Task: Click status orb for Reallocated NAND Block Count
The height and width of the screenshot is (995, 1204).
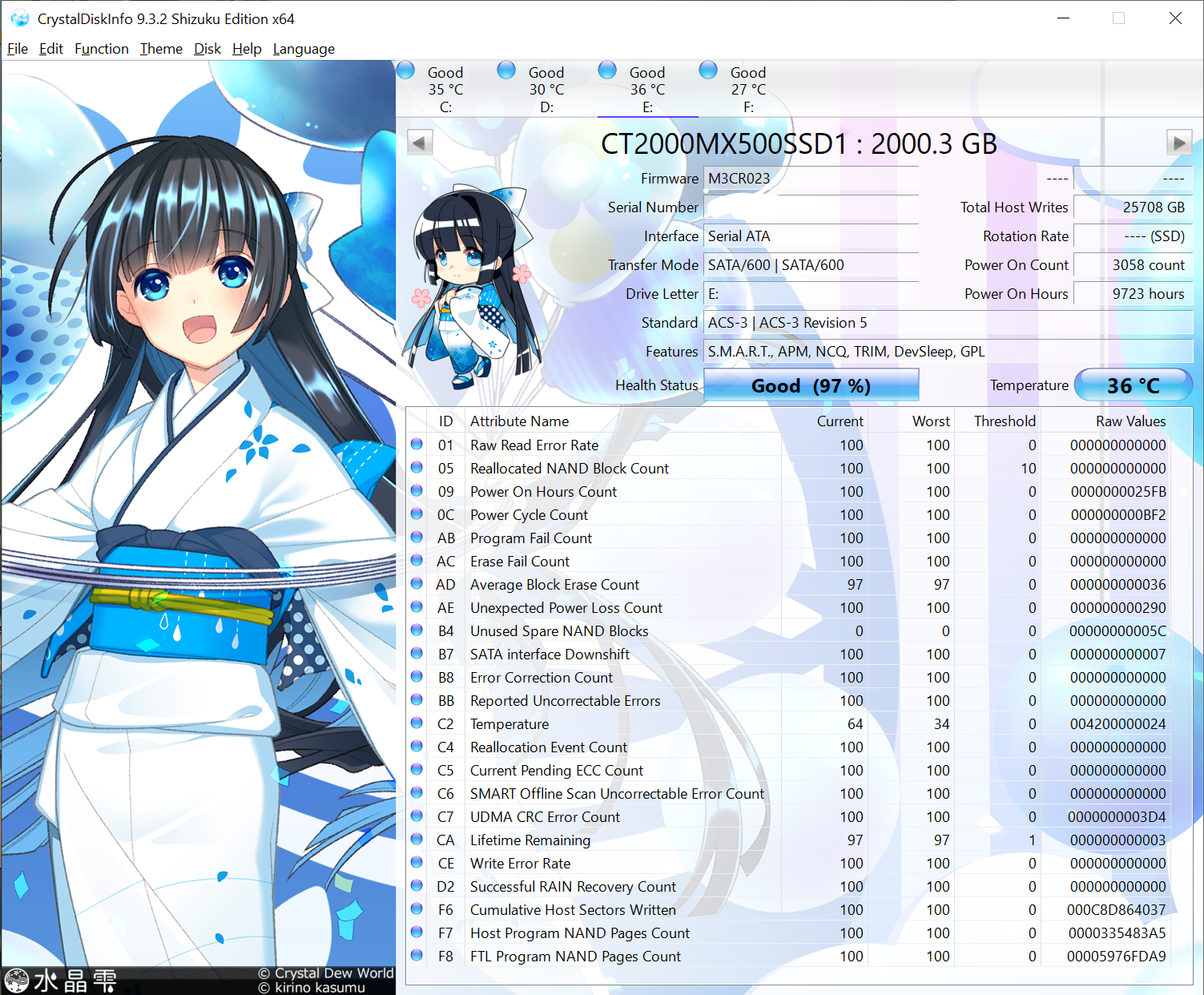Action: coord(417,467)
